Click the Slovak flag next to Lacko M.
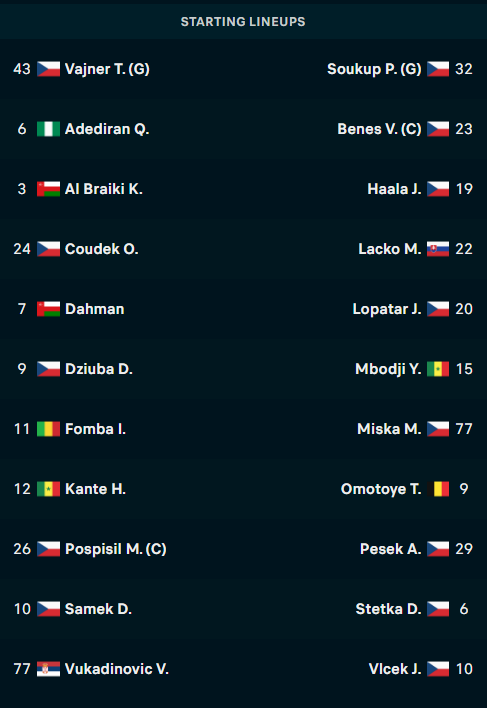 (438, 249)
